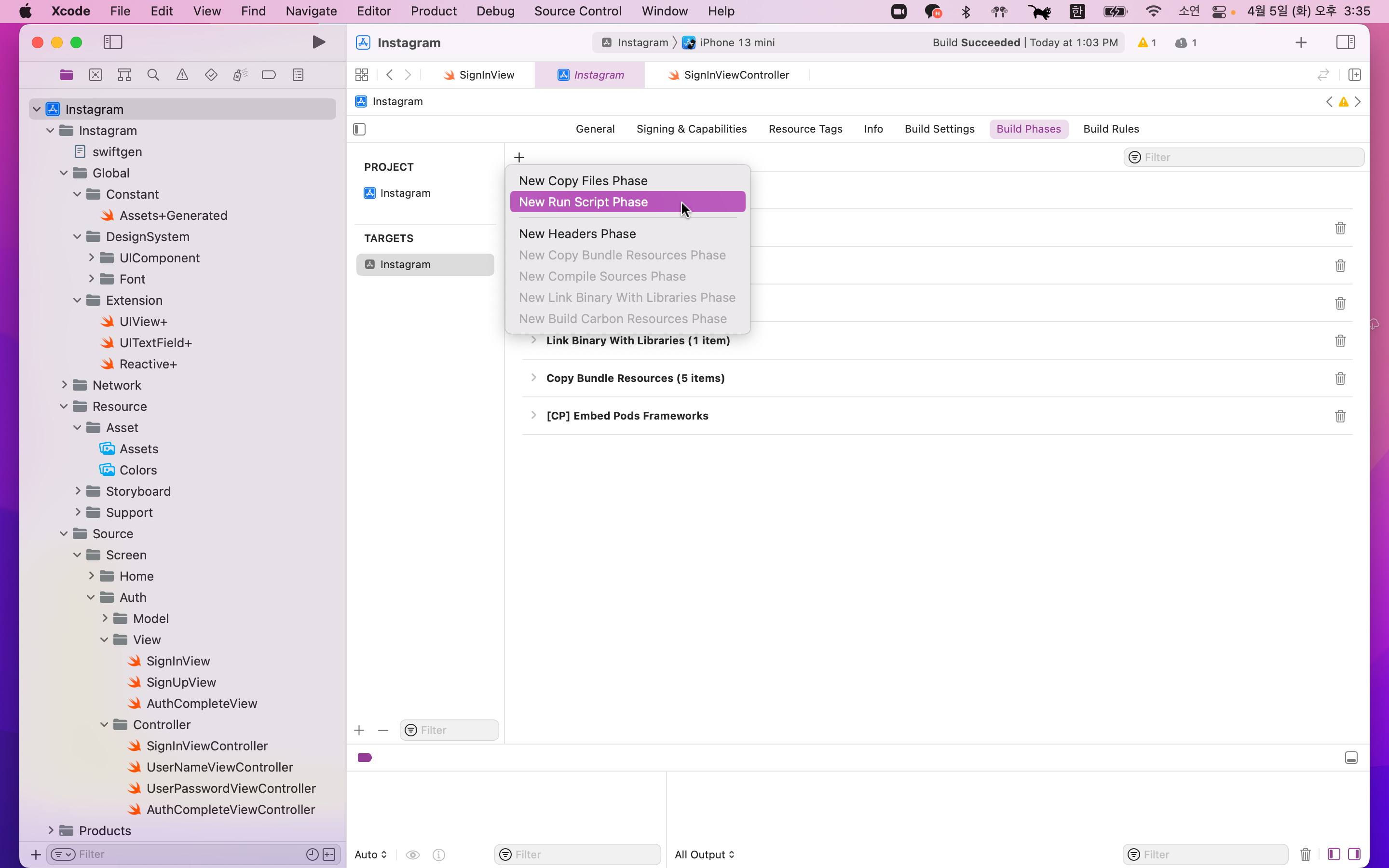Image resolution: width=1389 pixels, height=868 pixels.
Task: Delete the Copy Bundle Resources phase via its trash icon
Action: point(1340,379)
